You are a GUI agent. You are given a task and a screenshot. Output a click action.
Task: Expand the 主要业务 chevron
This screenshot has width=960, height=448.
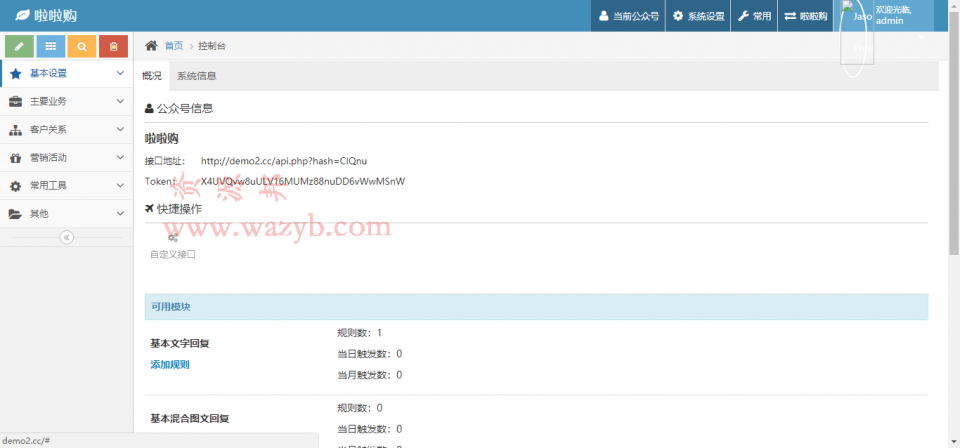120,102
